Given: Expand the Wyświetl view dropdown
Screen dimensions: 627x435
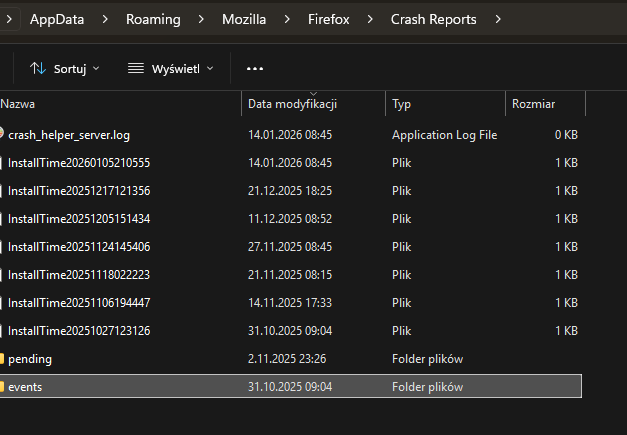Looking at the screenshot, I should click(x=210, y=68).
